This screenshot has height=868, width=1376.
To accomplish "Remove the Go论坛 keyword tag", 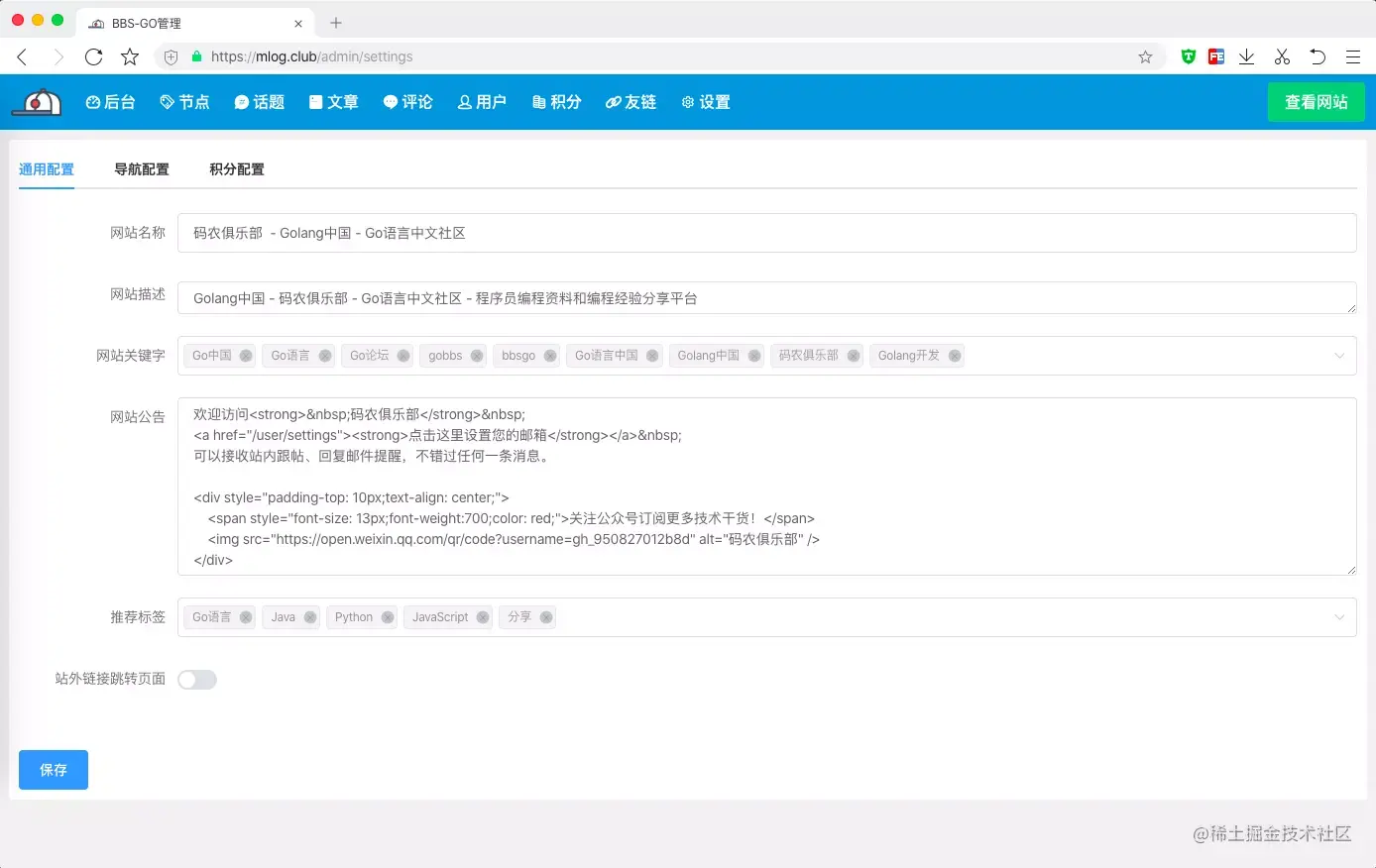I will tap(403, 356).
